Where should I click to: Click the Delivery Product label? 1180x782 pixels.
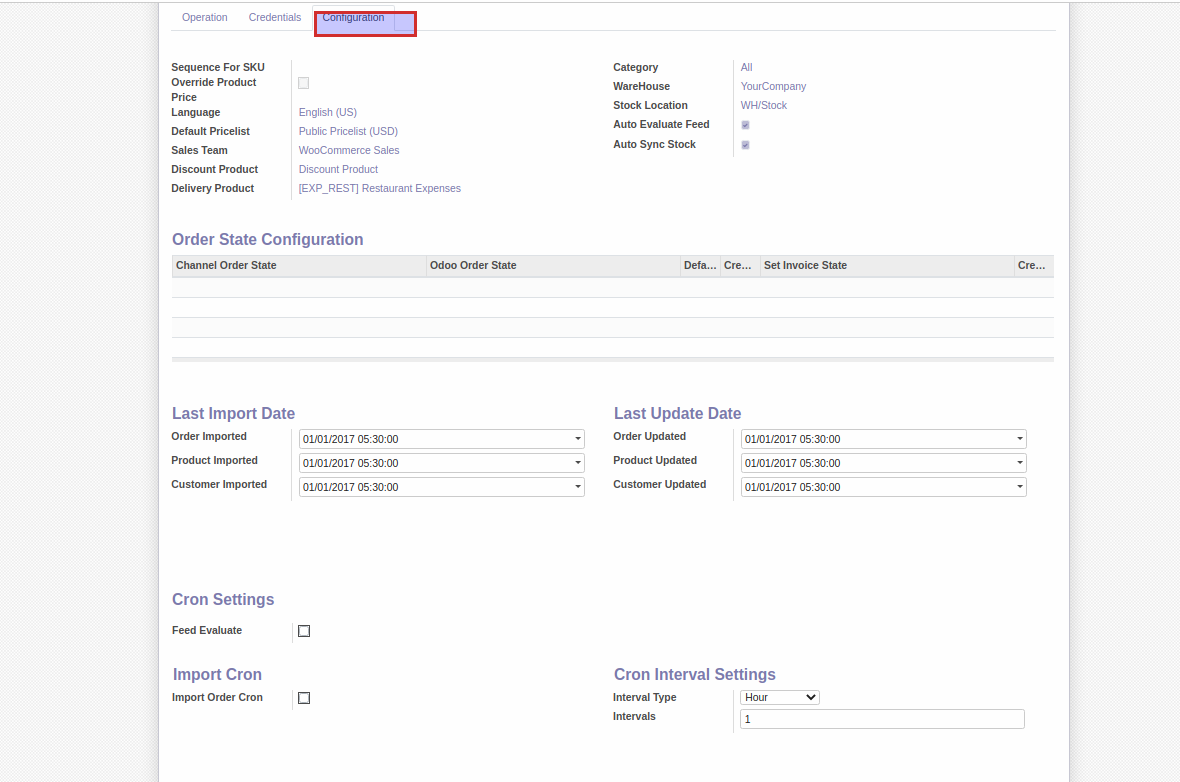point(212,188)
